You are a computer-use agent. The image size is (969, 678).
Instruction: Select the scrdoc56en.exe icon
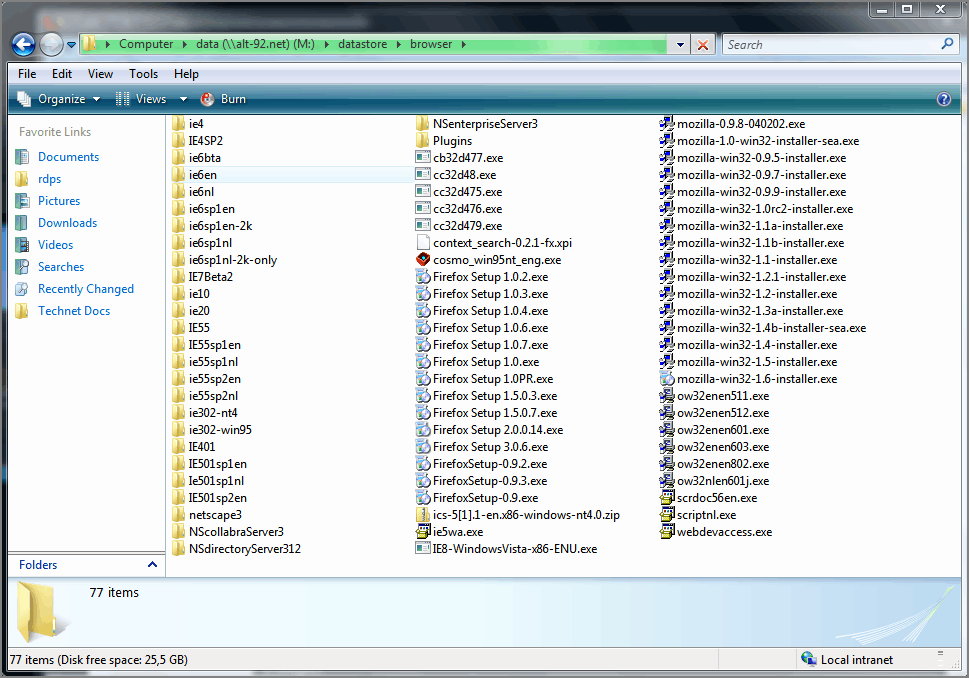pyautogui.click(x=667, y=498)
